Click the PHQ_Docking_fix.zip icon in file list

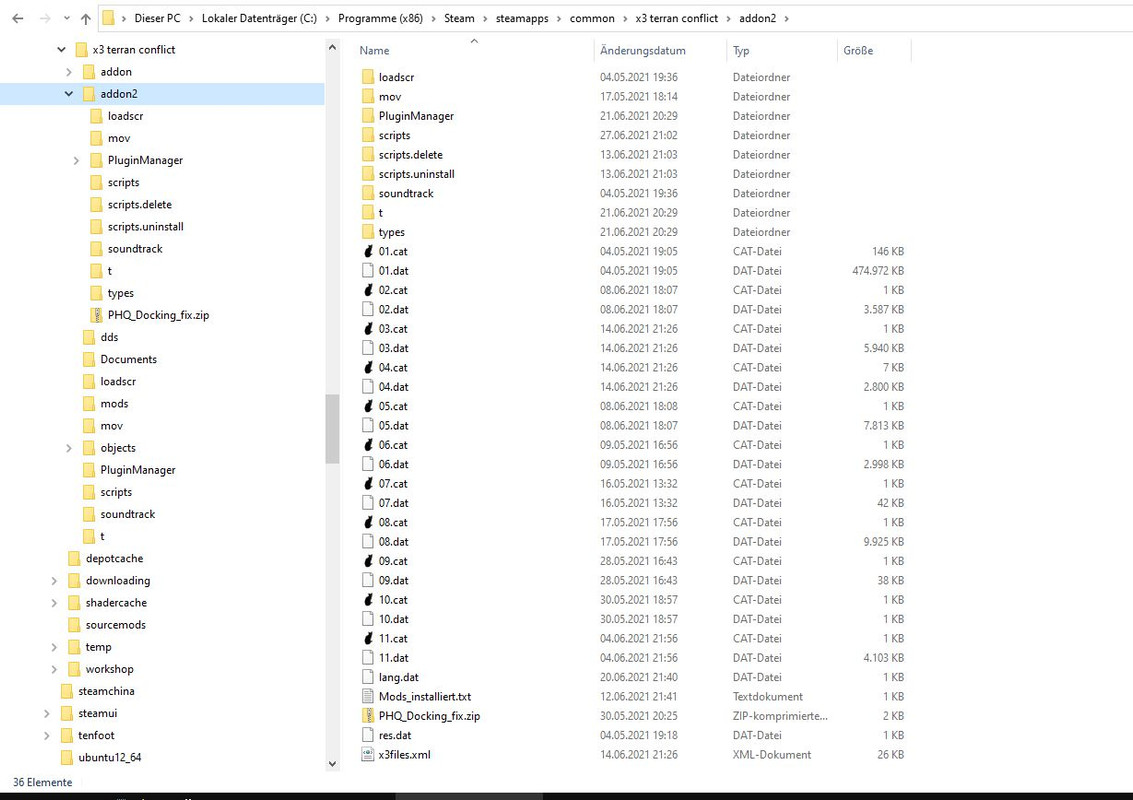point(369,715)
